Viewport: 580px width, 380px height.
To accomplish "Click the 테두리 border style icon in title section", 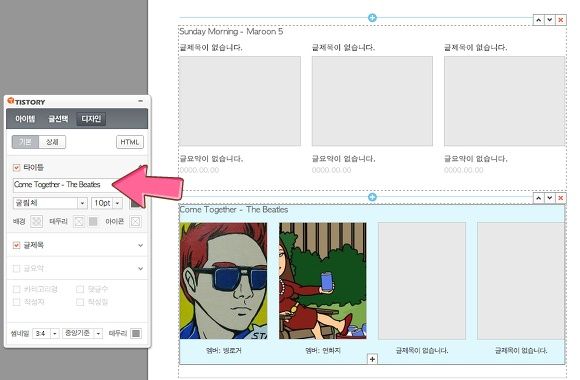I will pyautogui.click(x=79, y=222).
